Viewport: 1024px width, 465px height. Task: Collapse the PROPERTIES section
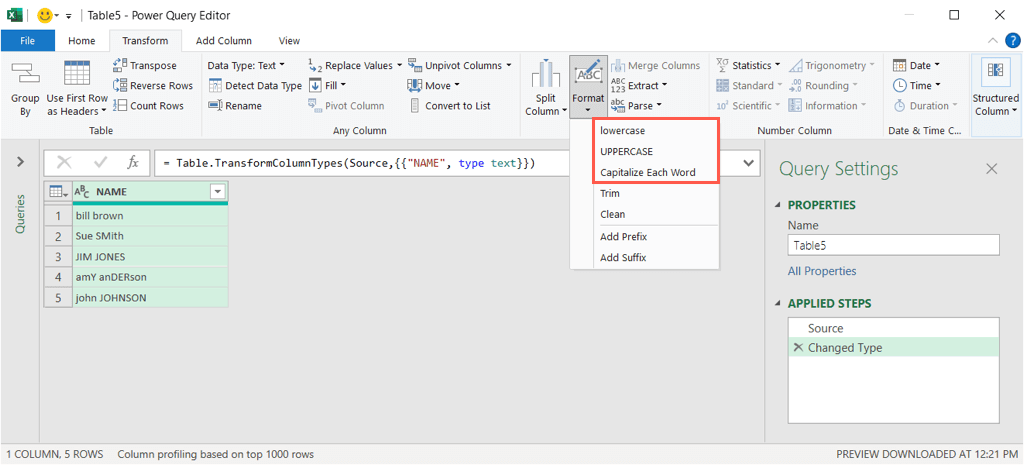(x=778, y=205)
